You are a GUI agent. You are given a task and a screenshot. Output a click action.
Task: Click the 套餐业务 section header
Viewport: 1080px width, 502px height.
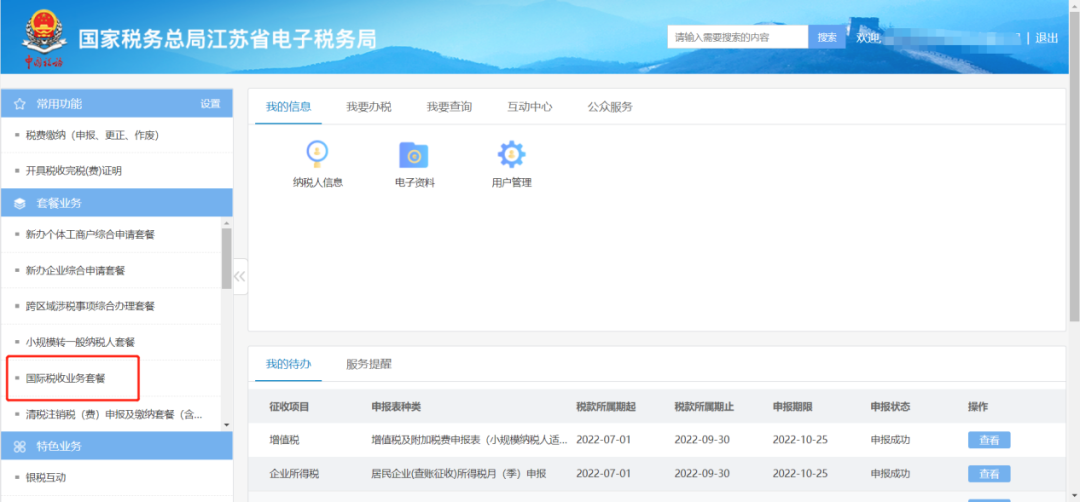[x=116, y=204]
